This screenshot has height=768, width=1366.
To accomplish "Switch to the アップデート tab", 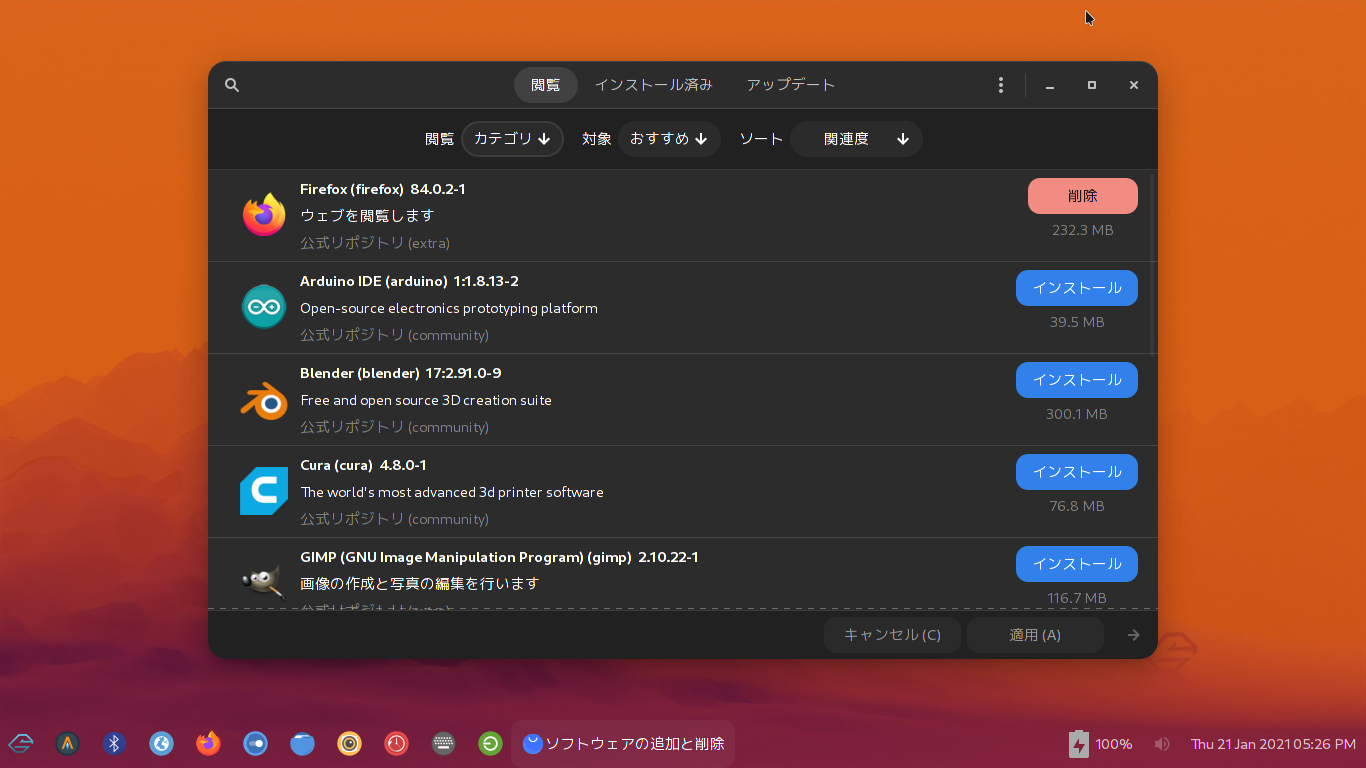I will tap(791, 85).
